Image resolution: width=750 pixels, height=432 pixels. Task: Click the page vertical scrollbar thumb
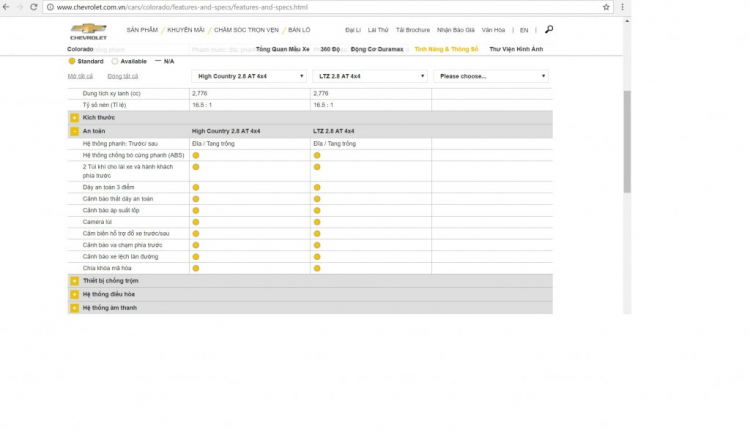pyautogui.click(x=627, y=142)
